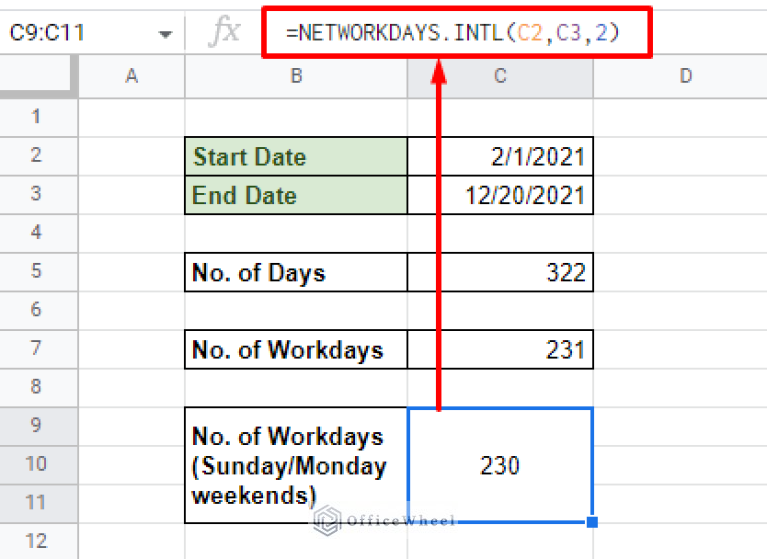Select row 12 header
This screenshot has width=767, height=559.
[38, 542]
